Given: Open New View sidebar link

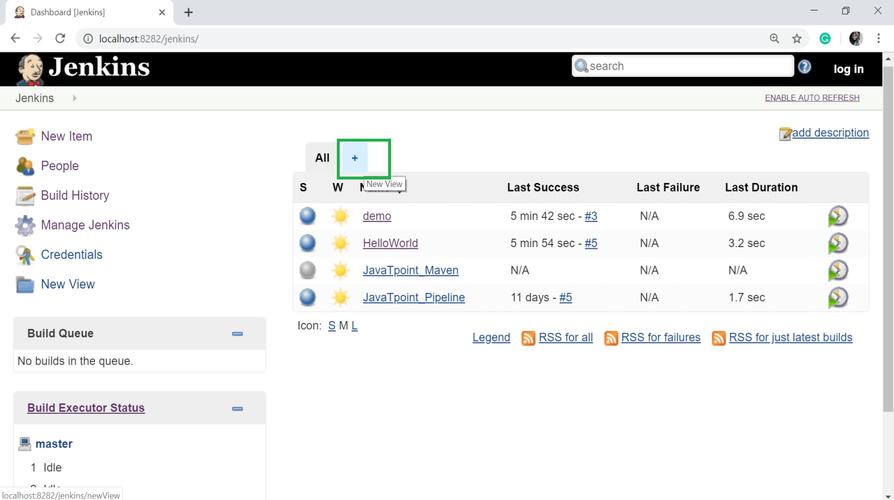Looking at the screenshot, I should (67, 284).
